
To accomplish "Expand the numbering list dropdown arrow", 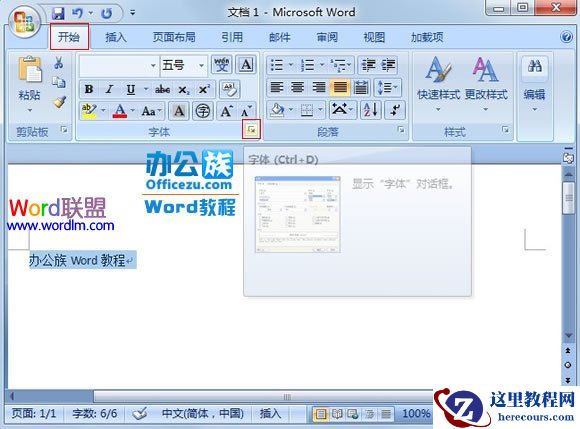I will point(322,65).
